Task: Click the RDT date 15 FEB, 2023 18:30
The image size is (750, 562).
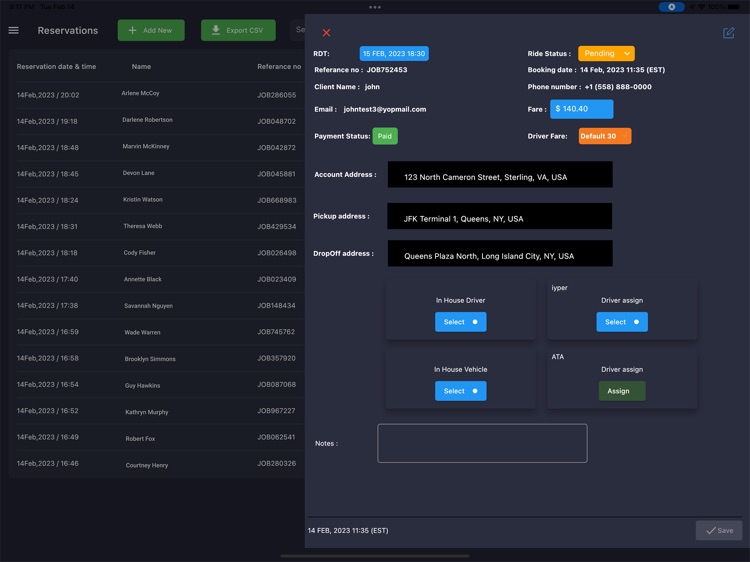Action: [x=394, y=54]
